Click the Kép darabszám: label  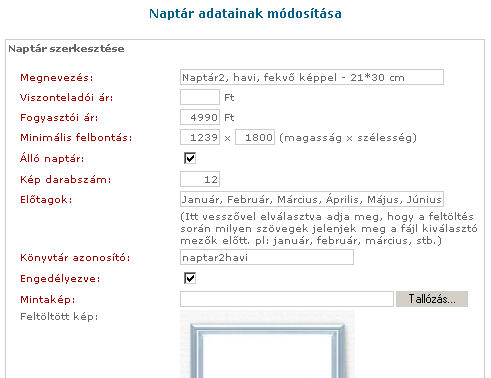coord(65,179)
